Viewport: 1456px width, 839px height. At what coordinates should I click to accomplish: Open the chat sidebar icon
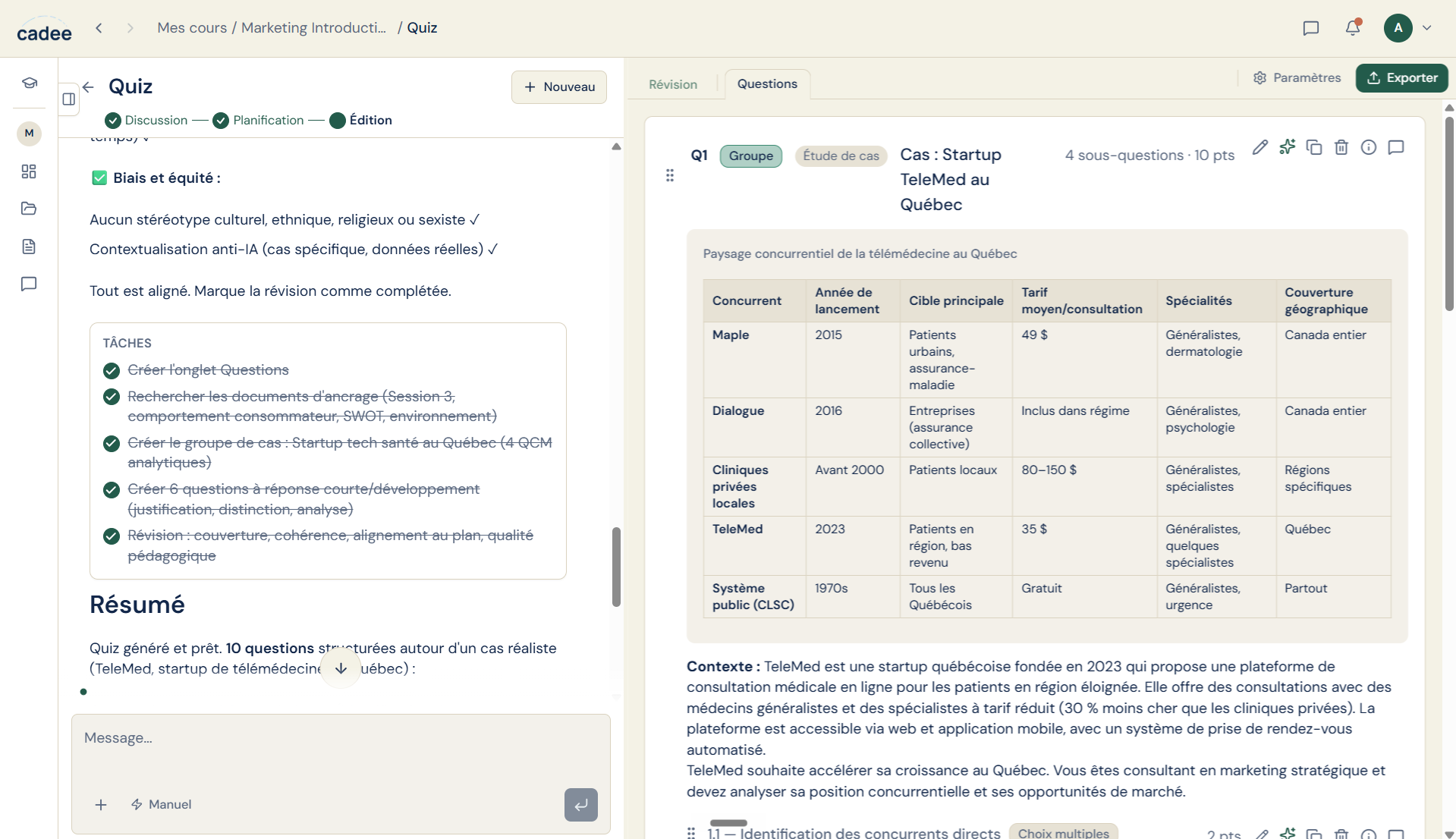click(29, 284)
